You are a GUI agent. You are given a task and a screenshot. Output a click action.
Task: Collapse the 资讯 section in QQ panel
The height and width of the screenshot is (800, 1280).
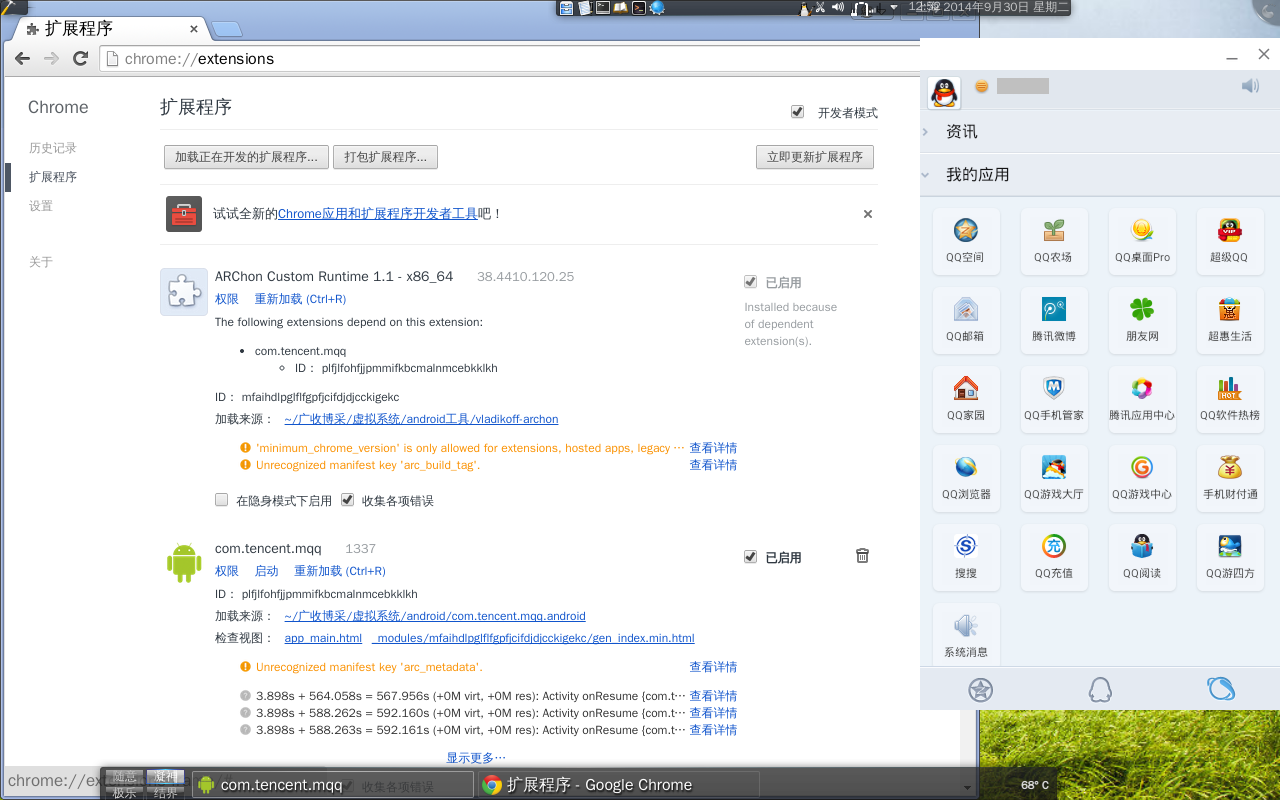point(1100,131)
